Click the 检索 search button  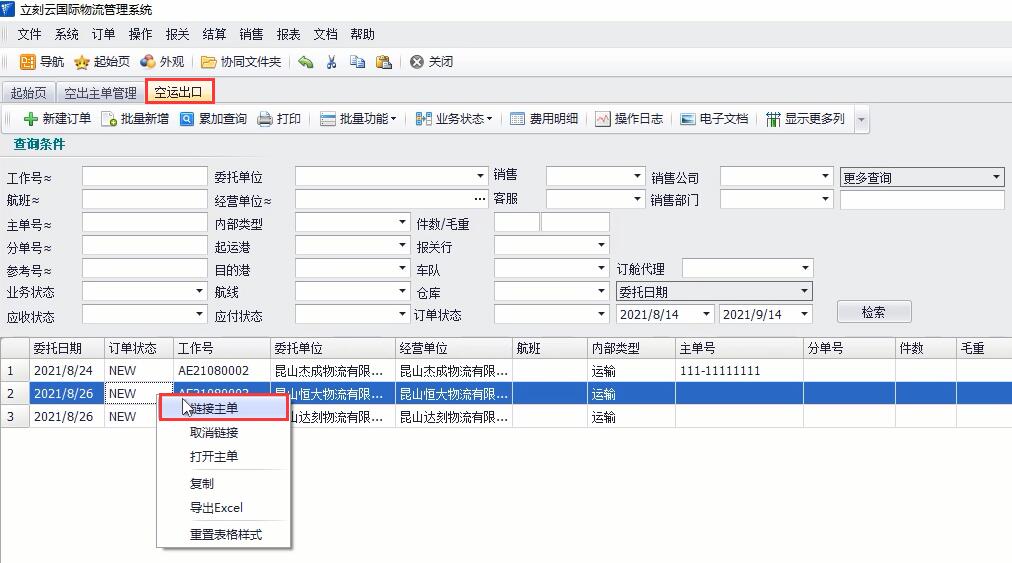(x=873, y=312)
